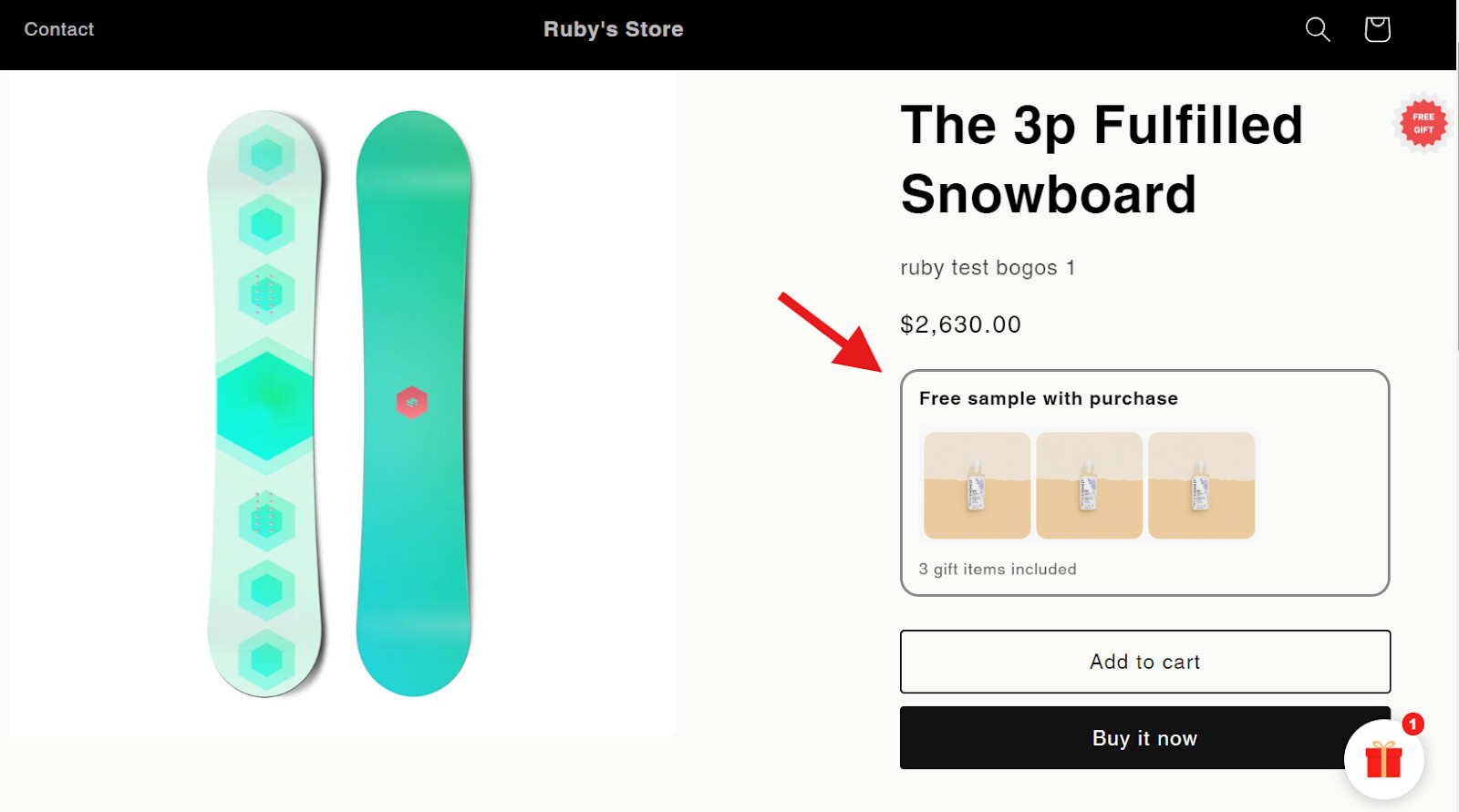1459x812 pixels.
Task: Click The 3p Fulfilled Snowboard title
Action: 1101,159
